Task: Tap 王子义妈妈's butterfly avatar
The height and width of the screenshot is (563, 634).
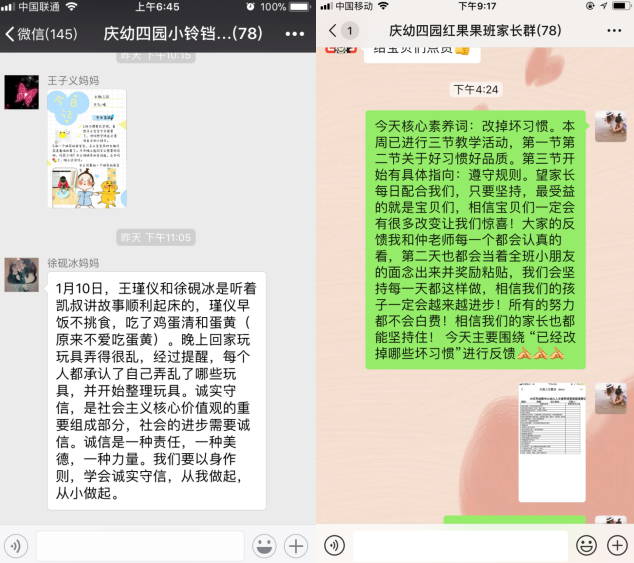Action: [x=22, y=92]
